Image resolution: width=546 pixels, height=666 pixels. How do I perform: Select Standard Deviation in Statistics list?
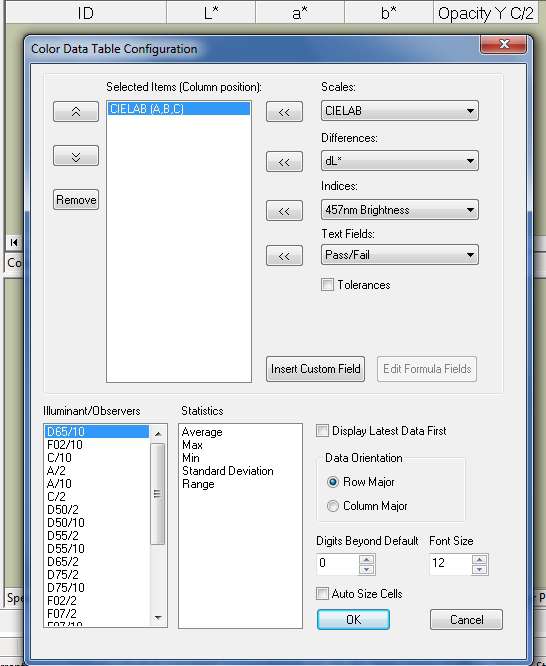point(240,471)
